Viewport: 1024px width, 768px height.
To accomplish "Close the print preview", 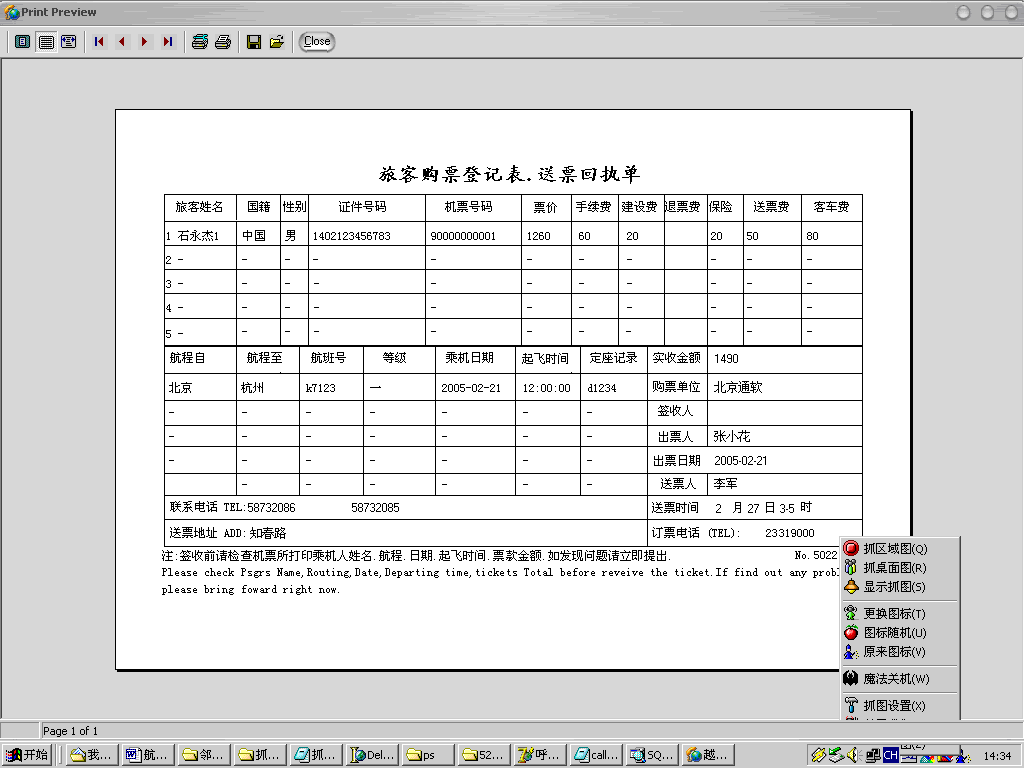I will [x=317, y=41].
